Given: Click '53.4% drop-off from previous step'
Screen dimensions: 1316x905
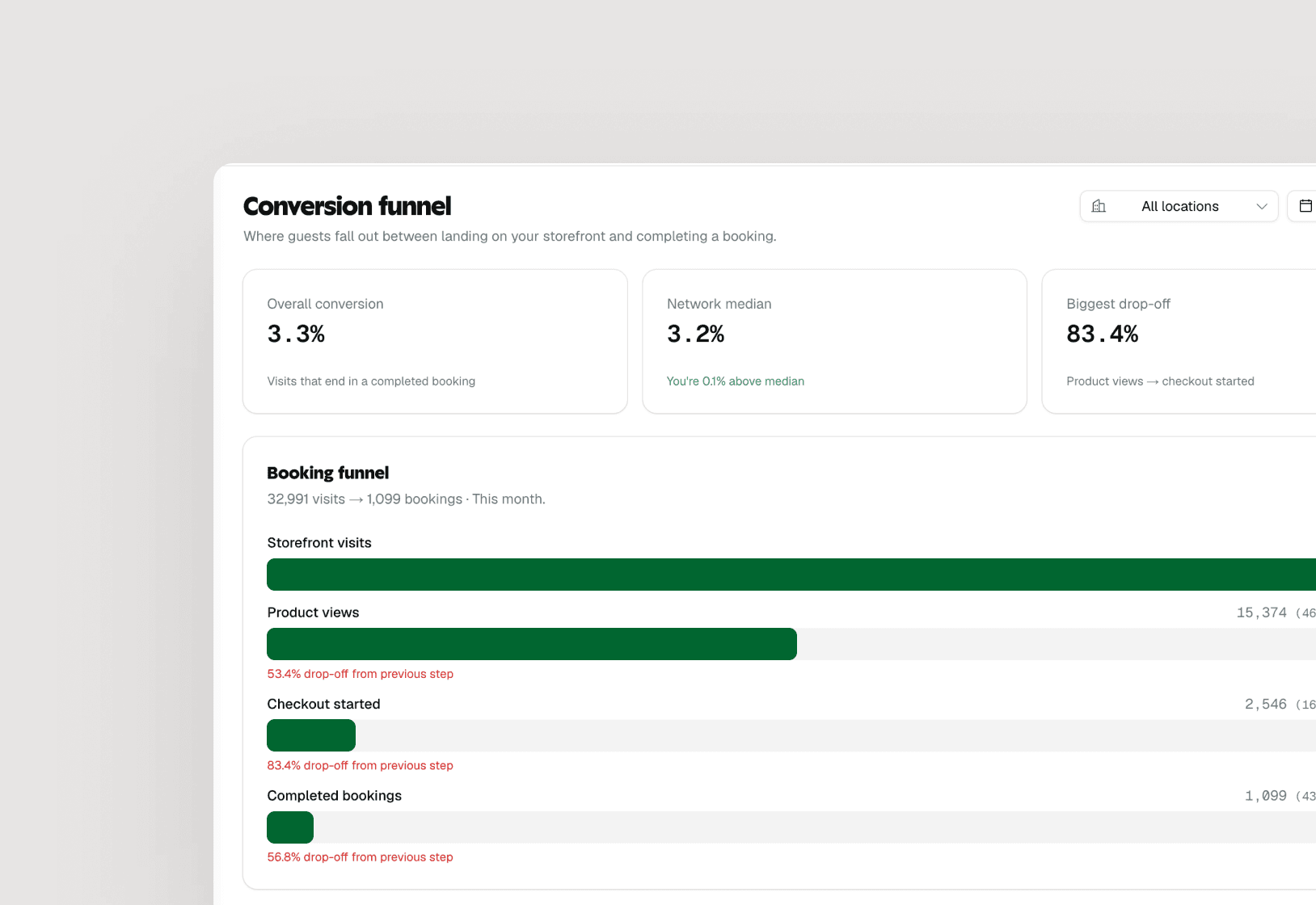Looking at the screenshot, I should [x=361, y=674].
